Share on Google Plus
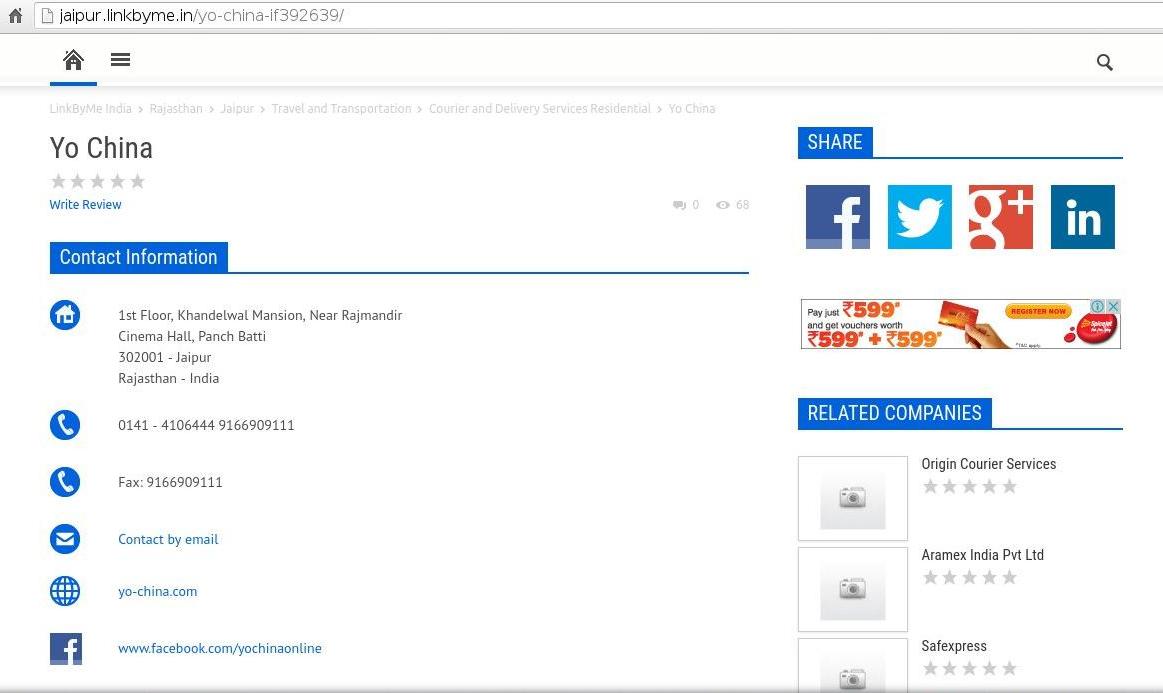Screen dimensions: 1163x693 (1001, 217)
